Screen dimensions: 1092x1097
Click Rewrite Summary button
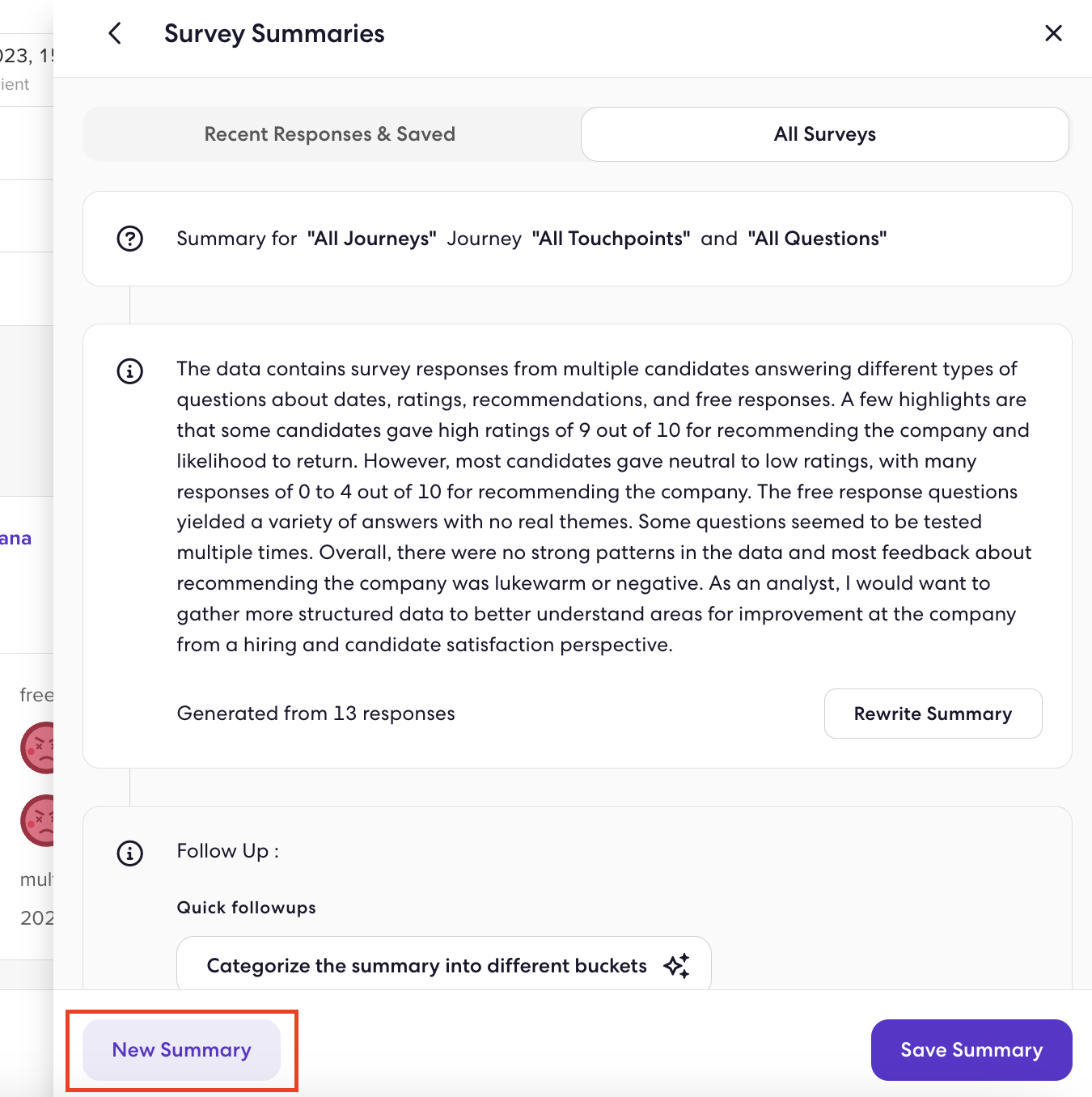tap(933, 714)
